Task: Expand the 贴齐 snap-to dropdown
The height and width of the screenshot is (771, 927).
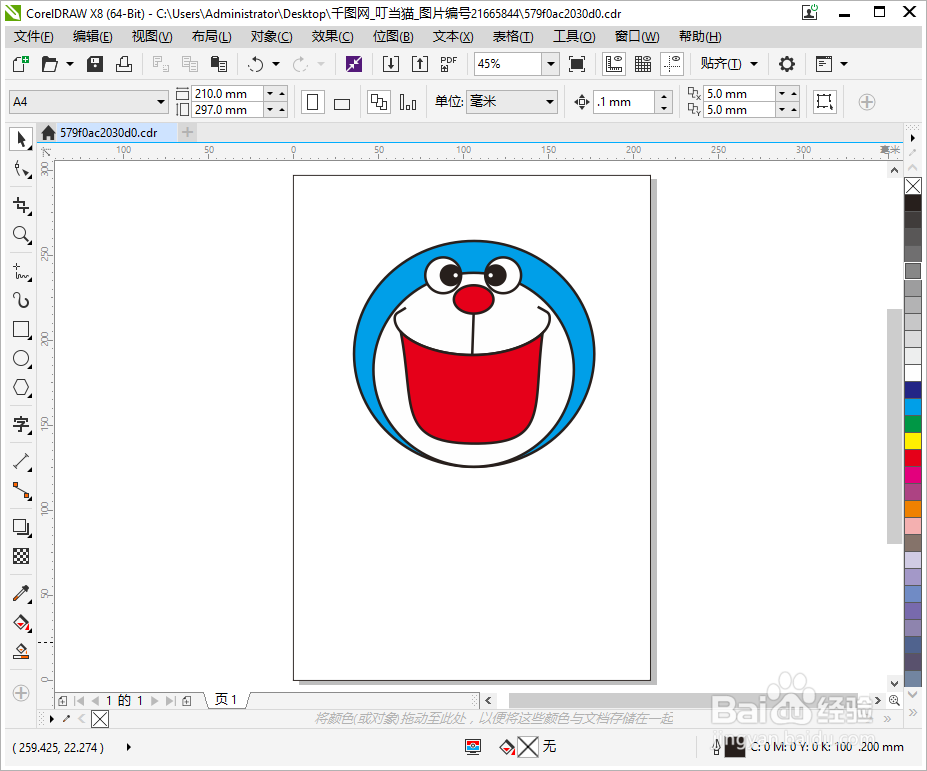Action: 754,64
